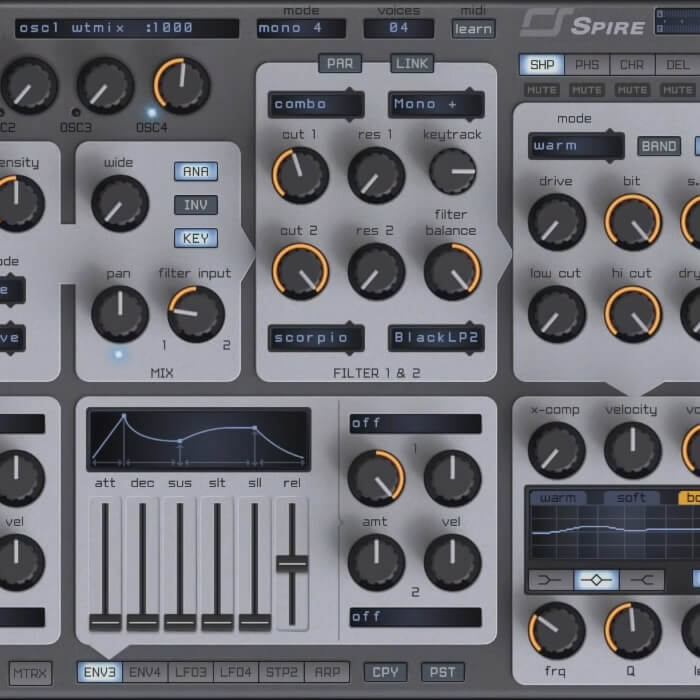Click the att envelope slider

pos(105,565)
